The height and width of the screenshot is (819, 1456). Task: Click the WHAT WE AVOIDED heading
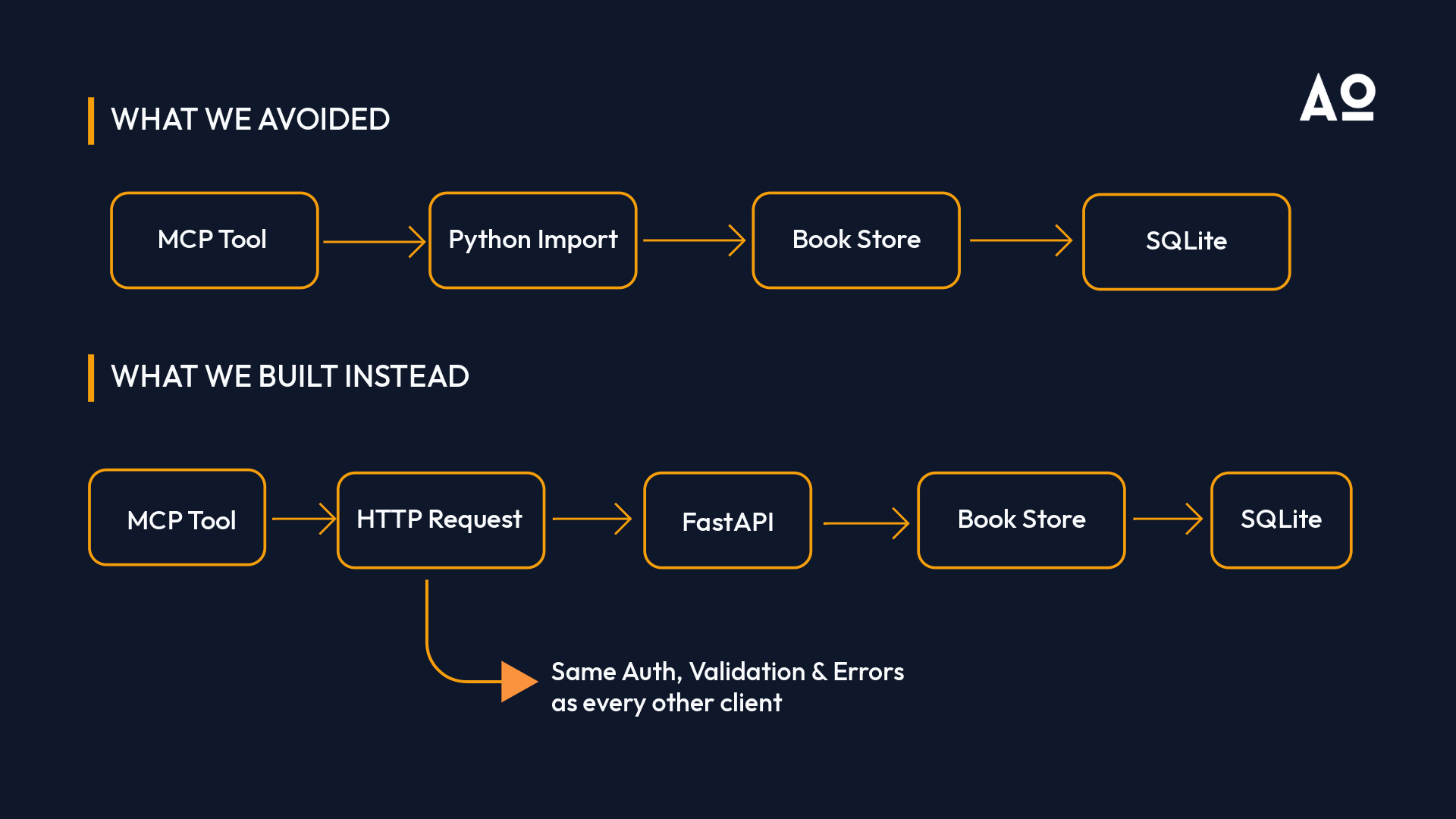tap(250, 120)
